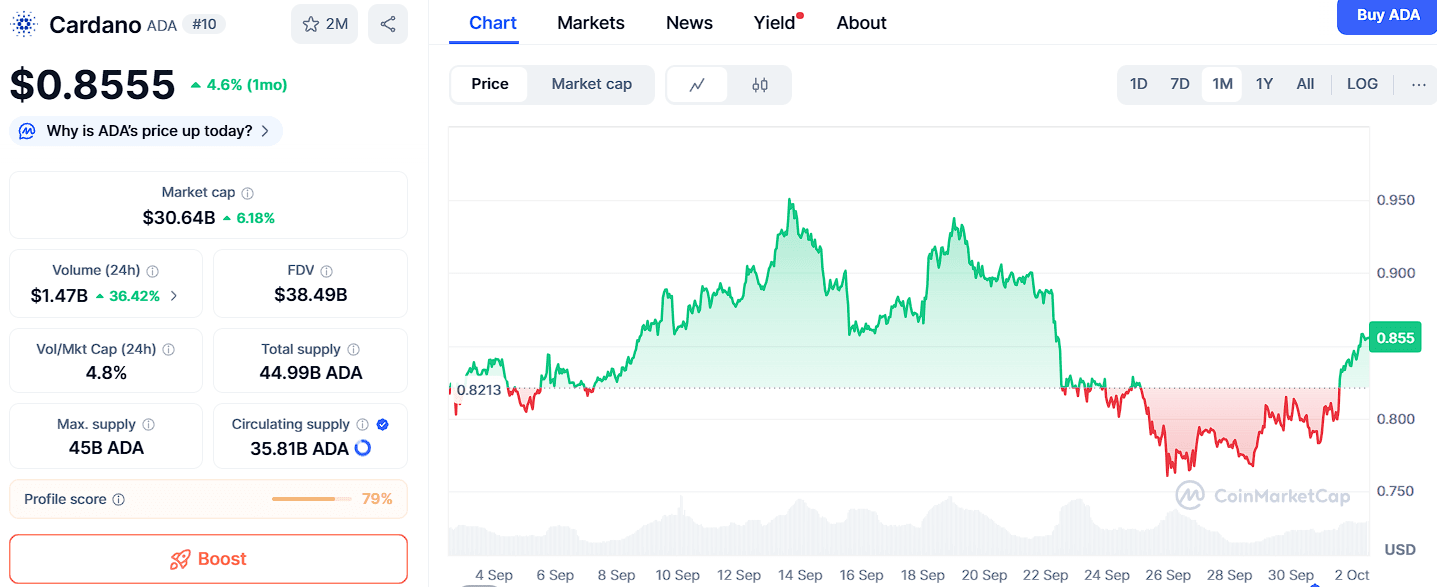
Task: Select the Price chart toggle
Action: (x=490, y=85)
